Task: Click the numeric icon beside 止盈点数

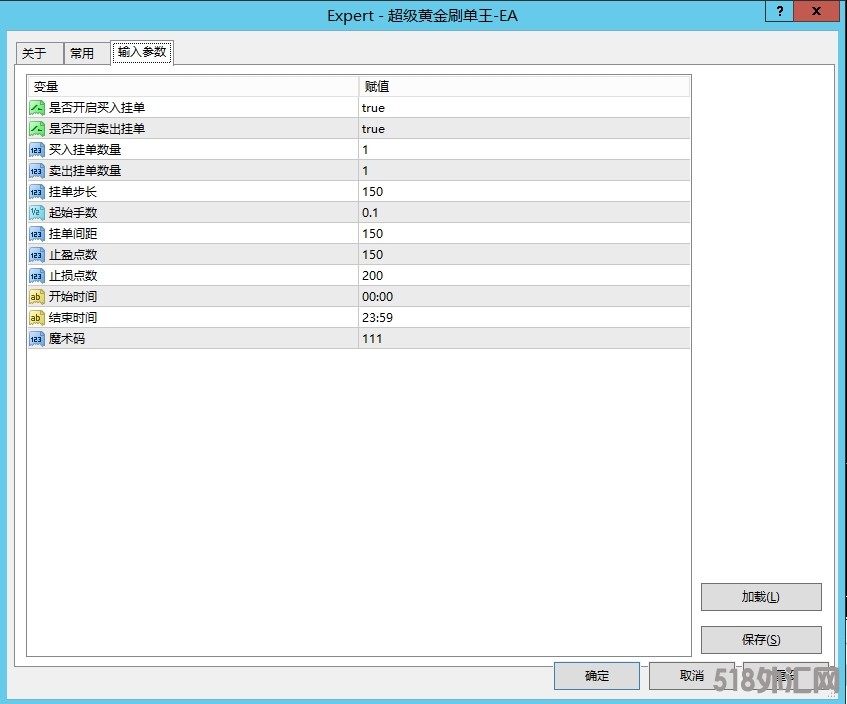Action: [37, 254]
